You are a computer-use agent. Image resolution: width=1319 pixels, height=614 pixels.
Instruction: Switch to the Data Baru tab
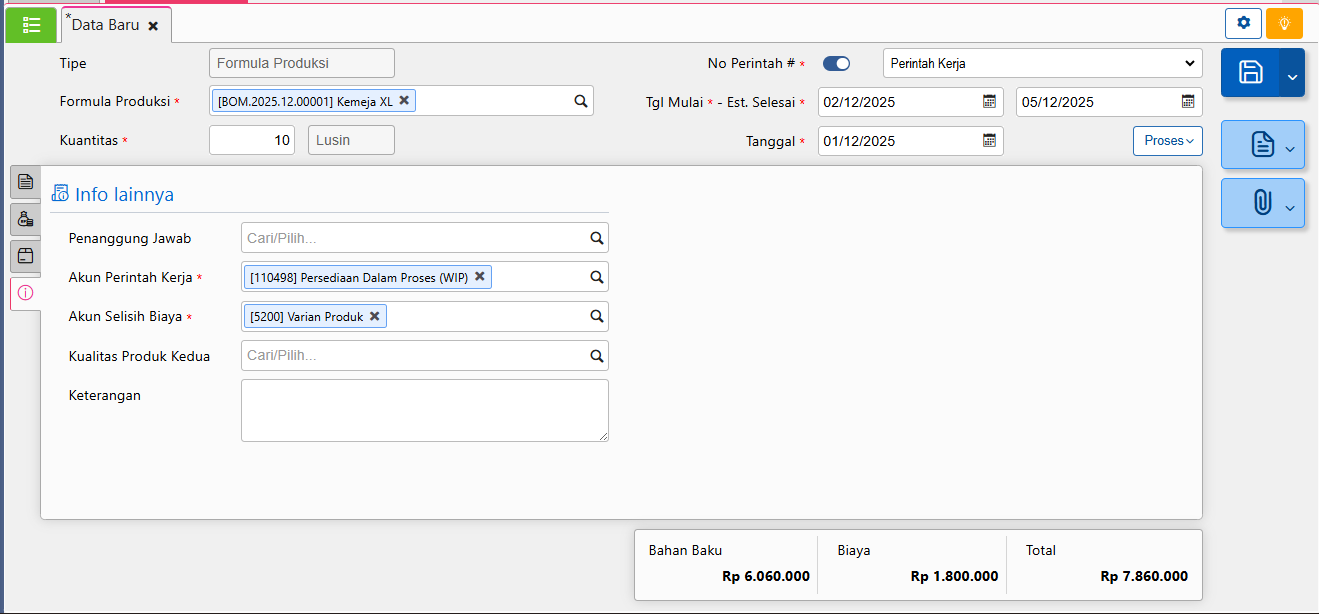tap(105, 25)
